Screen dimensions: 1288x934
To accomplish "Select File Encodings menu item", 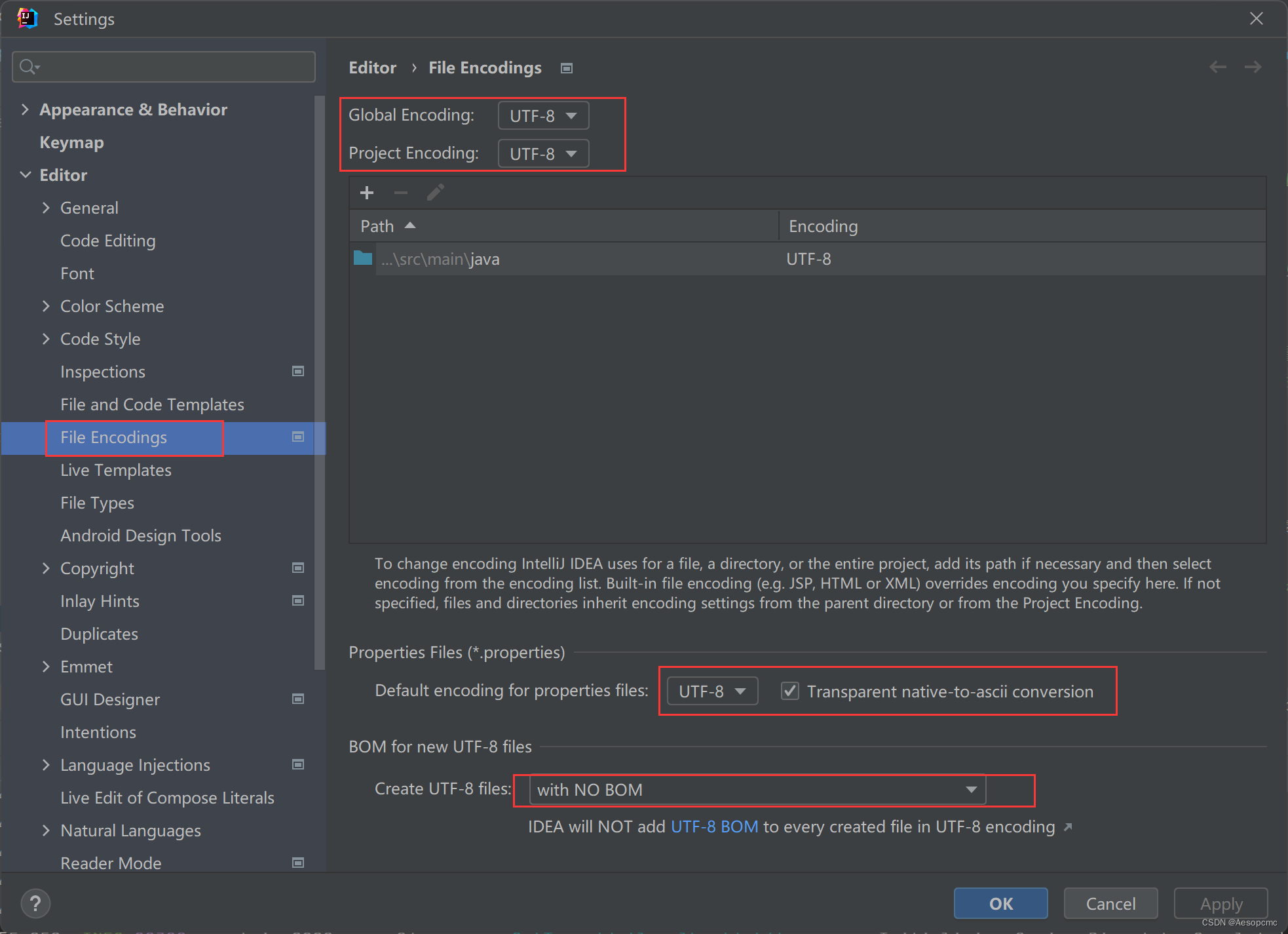I will point(113,437).
